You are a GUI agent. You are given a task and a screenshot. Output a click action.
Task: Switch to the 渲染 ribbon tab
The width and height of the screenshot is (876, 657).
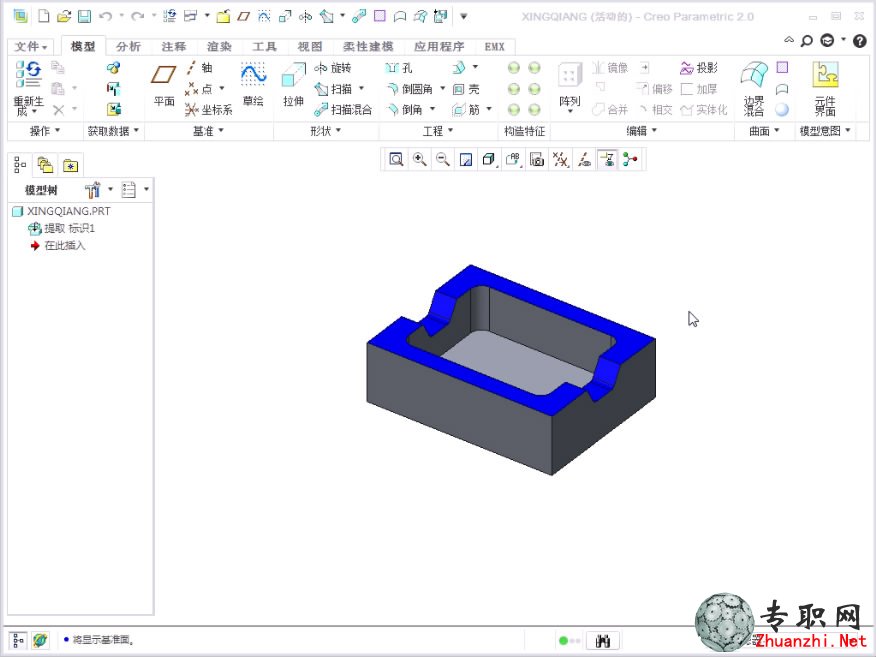[x=219, y=46]
